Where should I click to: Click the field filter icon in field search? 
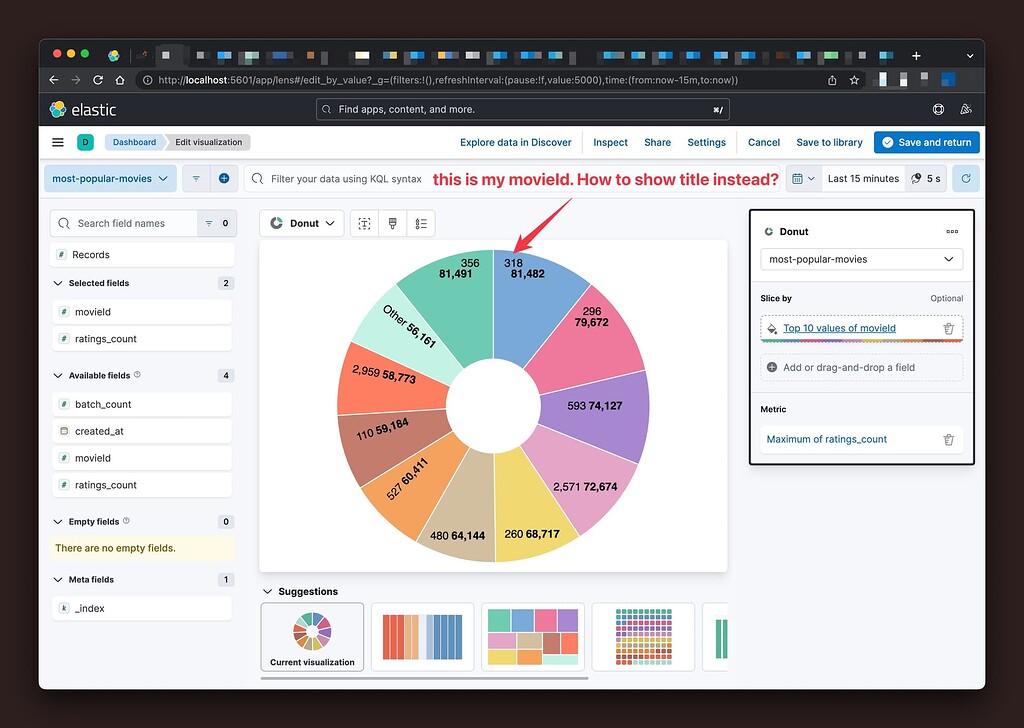207,223
